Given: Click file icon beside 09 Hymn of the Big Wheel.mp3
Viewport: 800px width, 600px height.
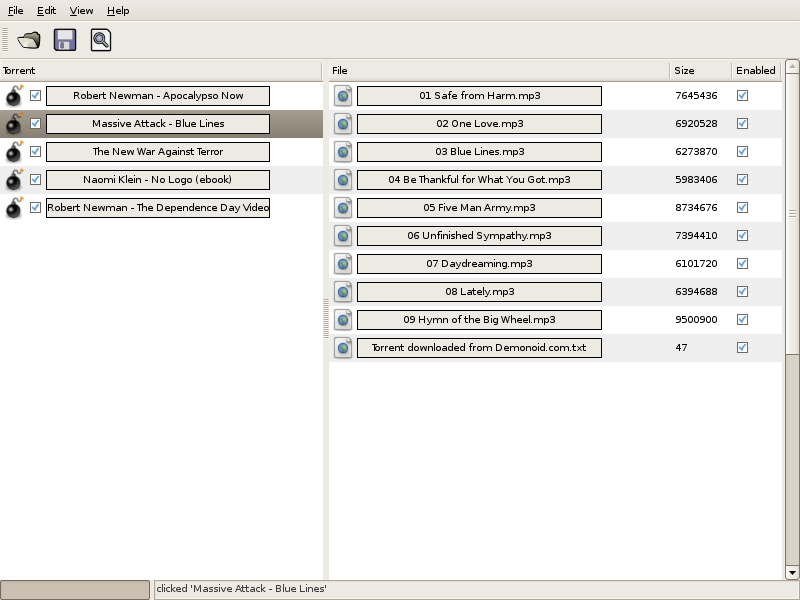Looking at the screenshot, I should coord(343,320).
